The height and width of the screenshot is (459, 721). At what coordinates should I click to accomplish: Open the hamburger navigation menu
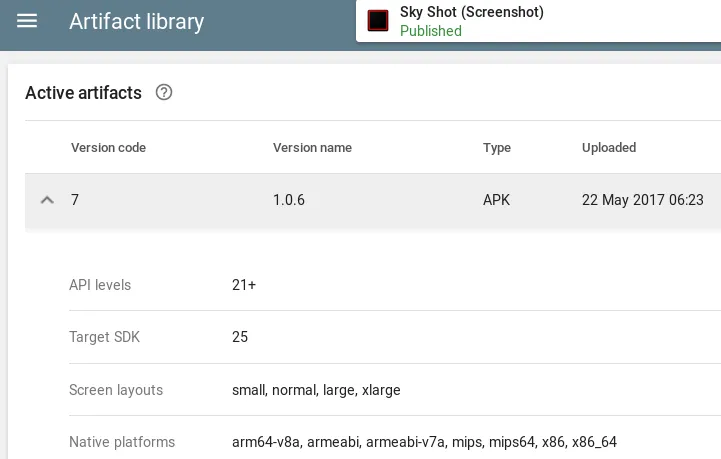click(27, 21)
